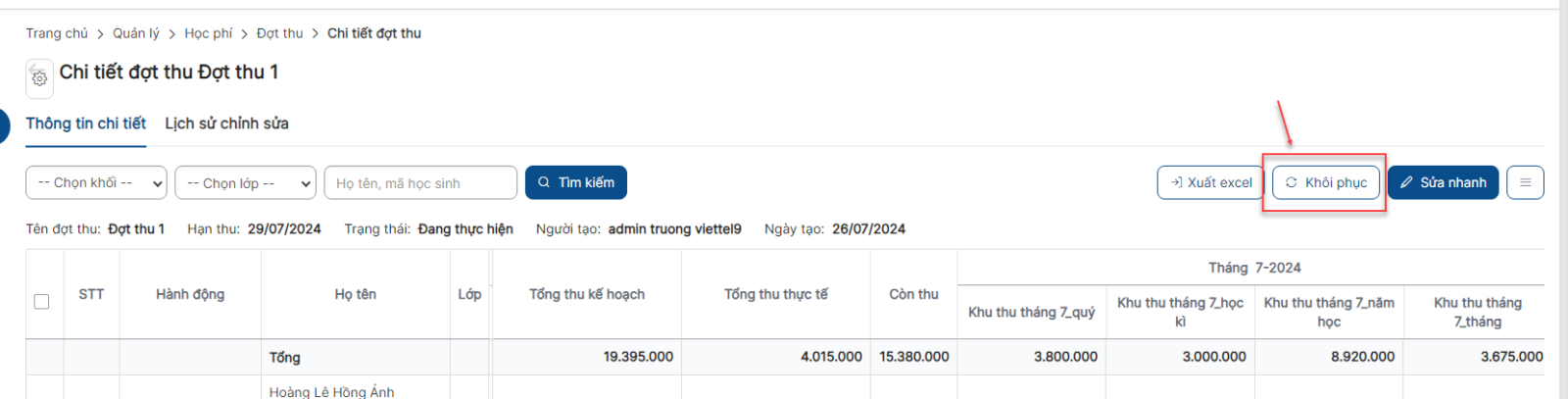
Task: Focus the Họ tên, mã học sinh field
Action: pos(419,182)
